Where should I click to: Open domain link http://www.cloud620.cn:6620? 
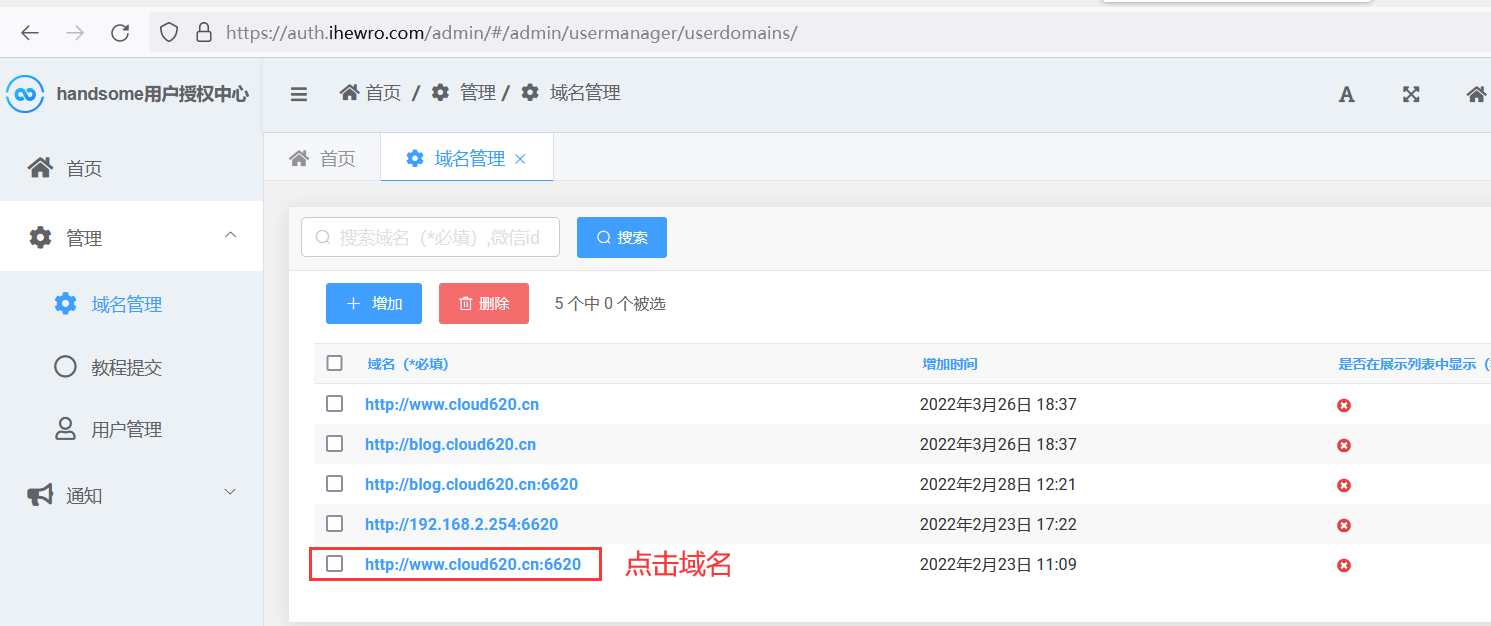click(473, 564)
